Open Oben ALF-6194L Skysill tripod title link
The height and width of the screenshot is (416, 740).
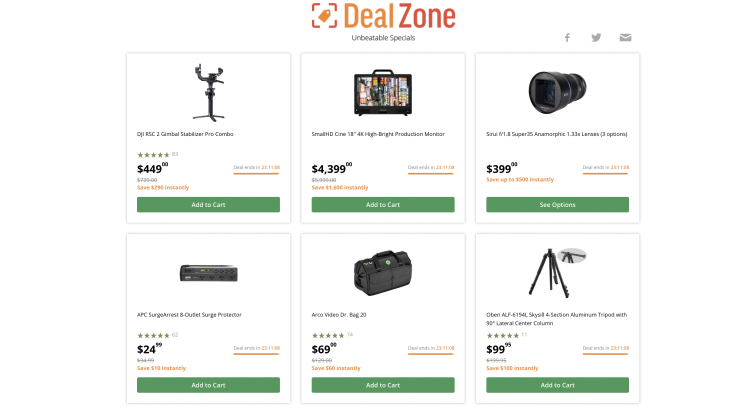(x=556, y=319)
